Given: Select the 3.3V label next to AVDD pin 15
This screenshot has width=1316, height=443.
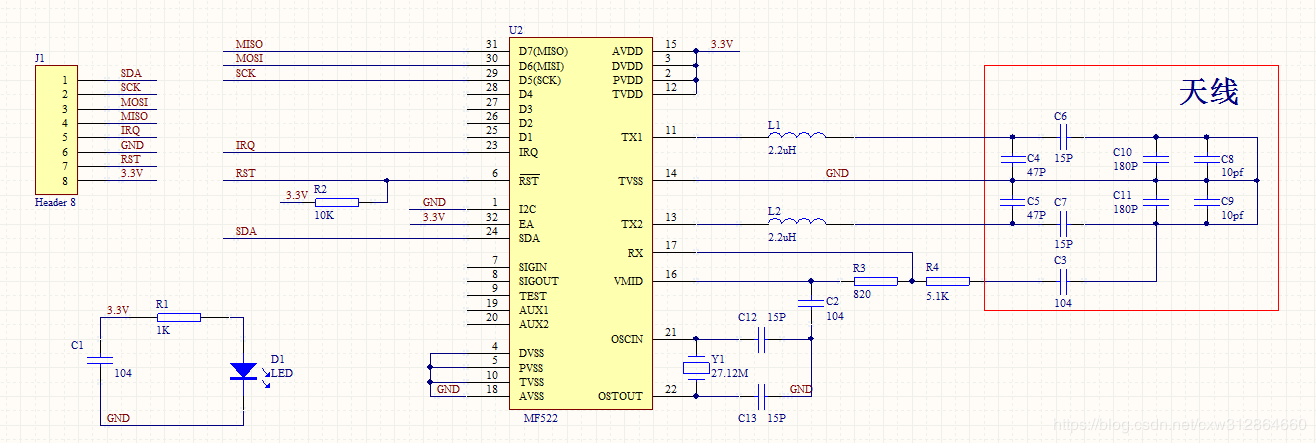Looking at the screenshot, I should (720, 45).
